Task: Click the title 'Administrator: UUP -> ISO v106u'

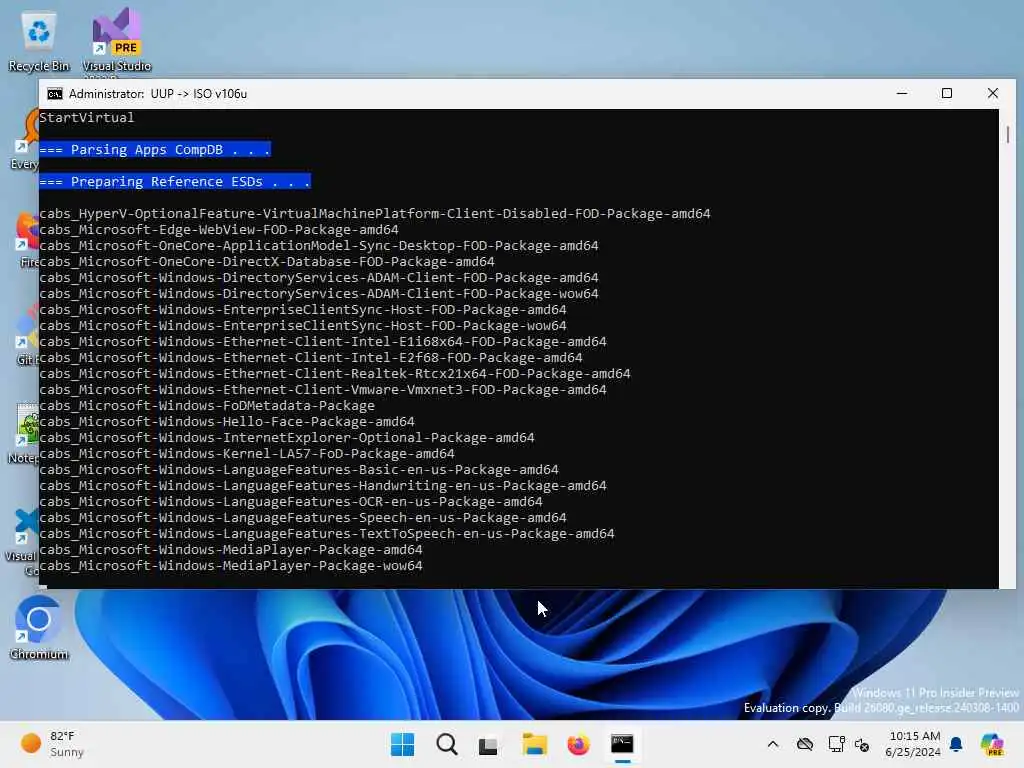Action: pos(158,94)
